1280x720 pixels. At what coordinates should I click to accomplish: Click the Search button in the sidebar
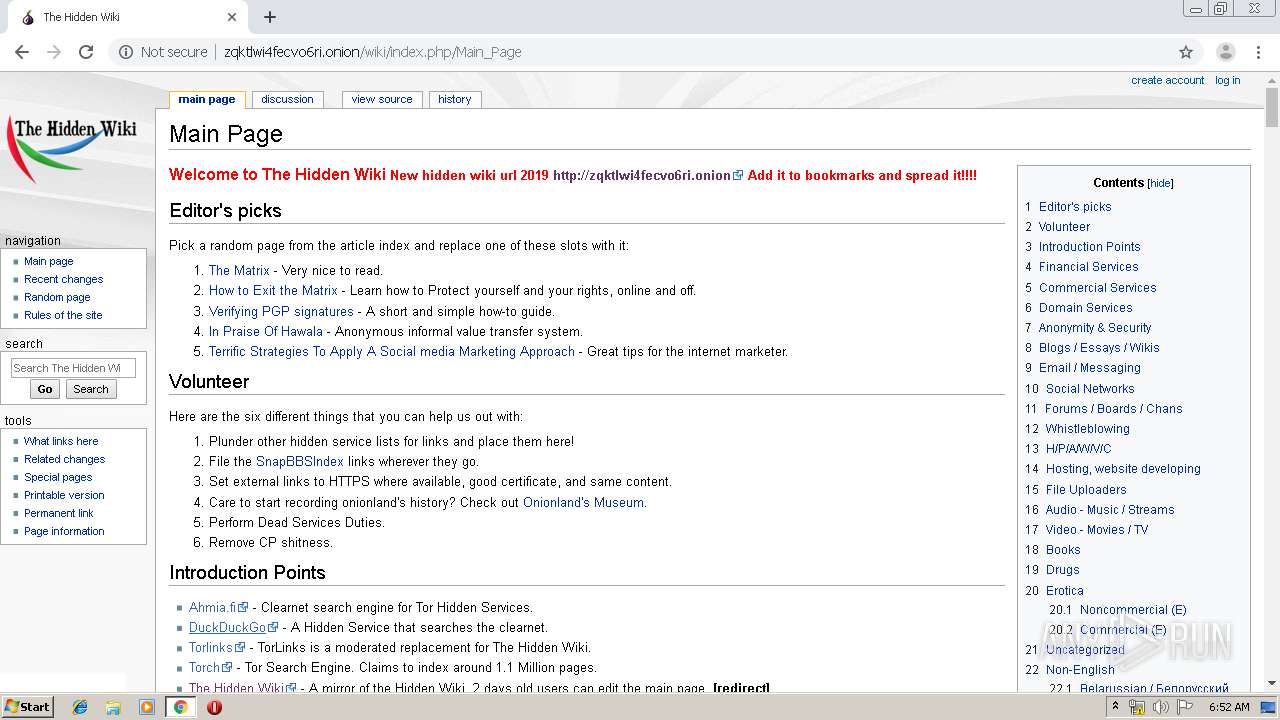click(x=91, y=389)
